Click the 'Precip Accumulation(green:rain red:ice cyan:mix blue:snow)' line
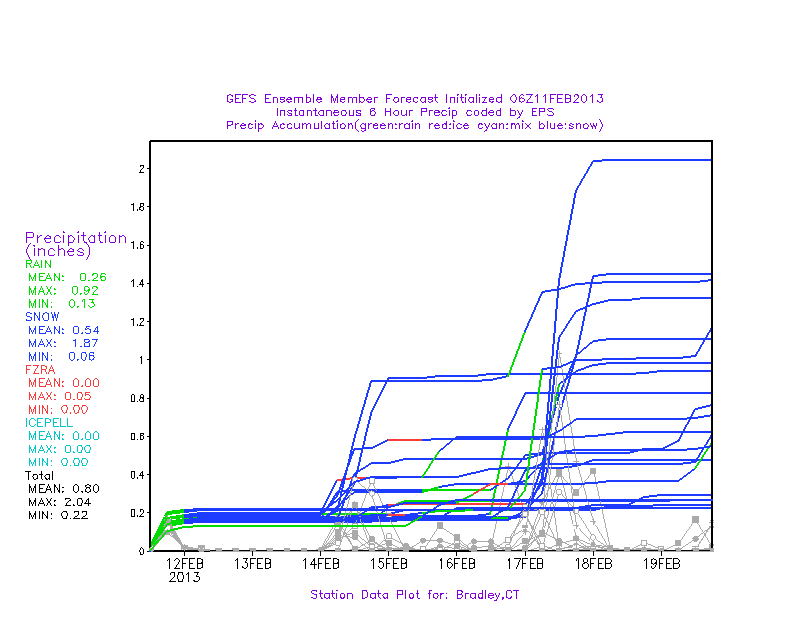 tap(415, 126)
